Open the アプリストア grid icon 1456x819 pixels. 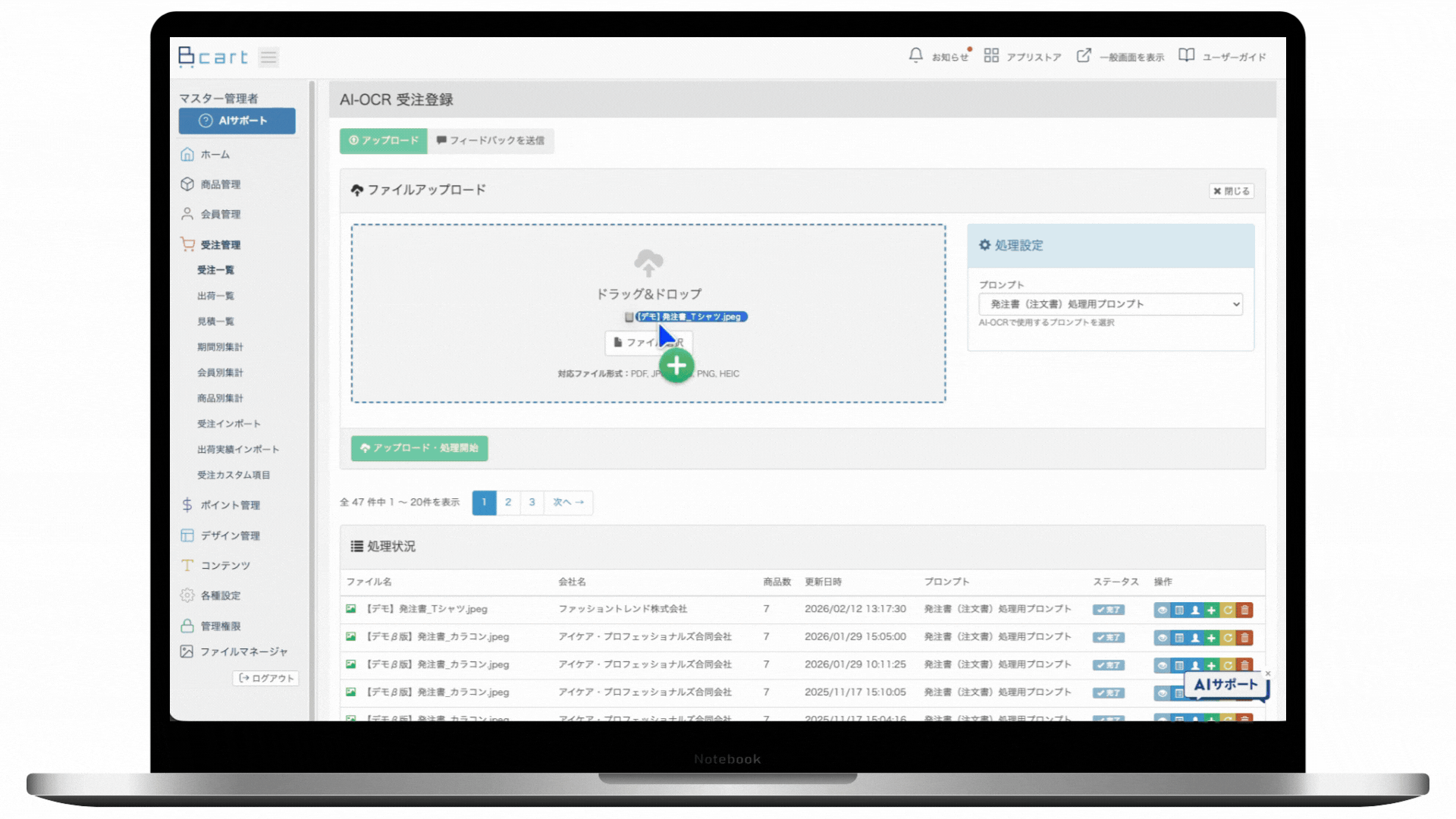991,56
